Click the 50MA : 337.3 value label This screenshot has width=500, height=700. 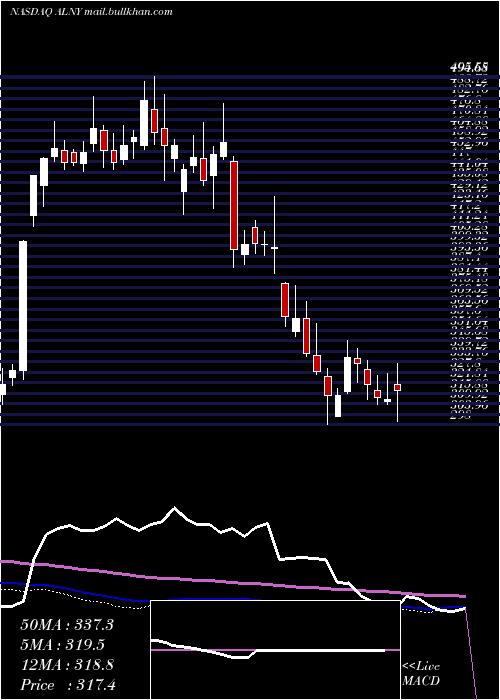(67, 625)
